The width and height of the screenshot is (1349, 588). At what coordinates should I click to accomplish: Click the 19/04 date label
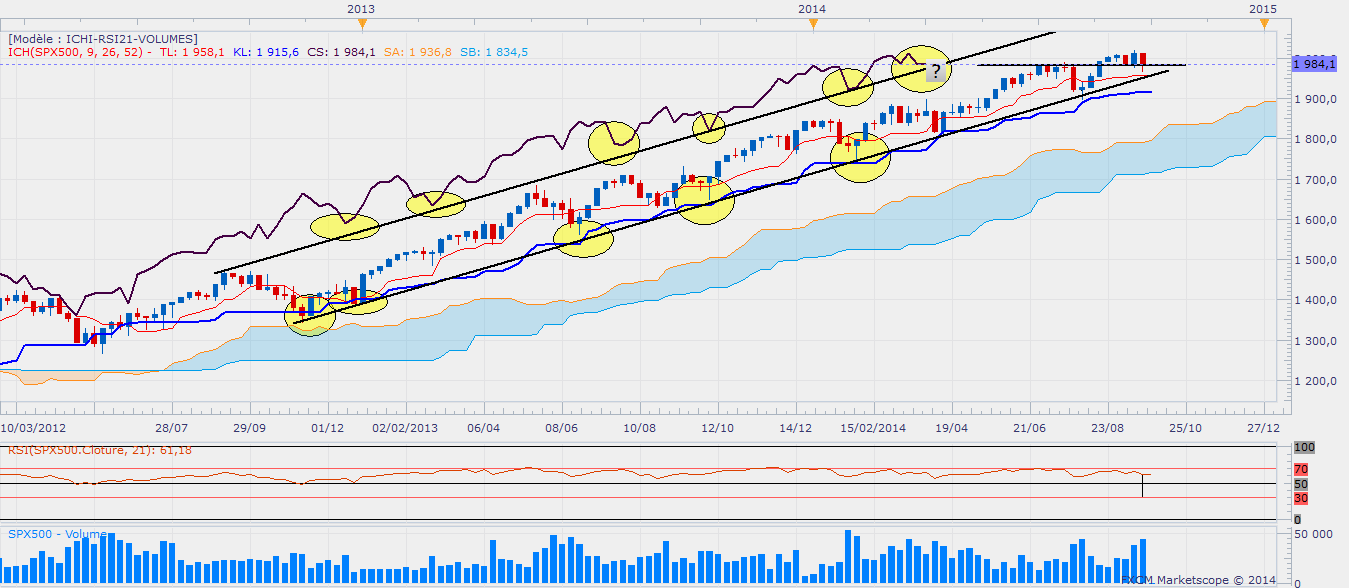pyautogui.click(x=951, y=427)
